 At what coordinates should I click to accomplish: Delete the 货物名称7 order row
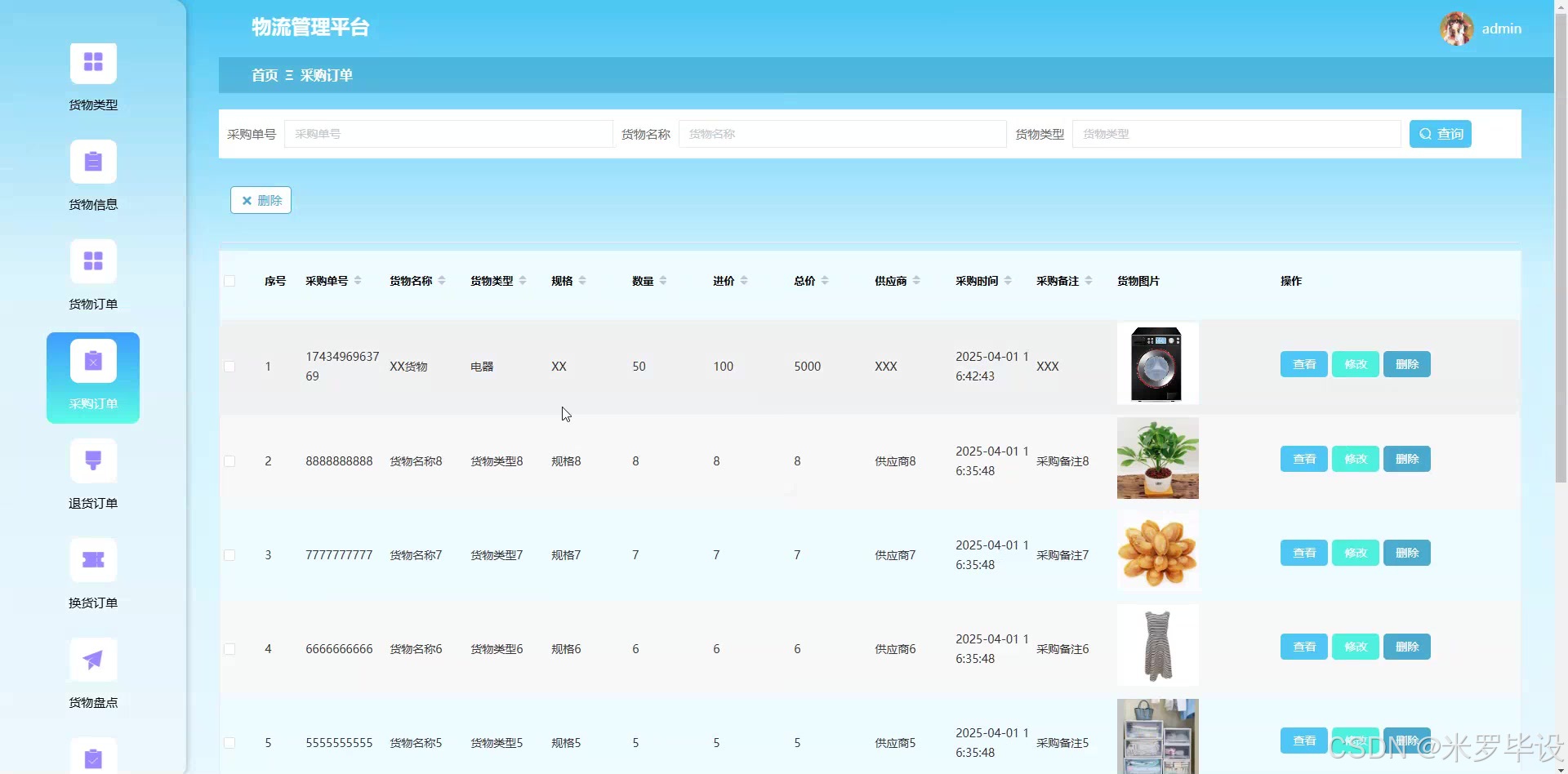tap(1407, 553)
